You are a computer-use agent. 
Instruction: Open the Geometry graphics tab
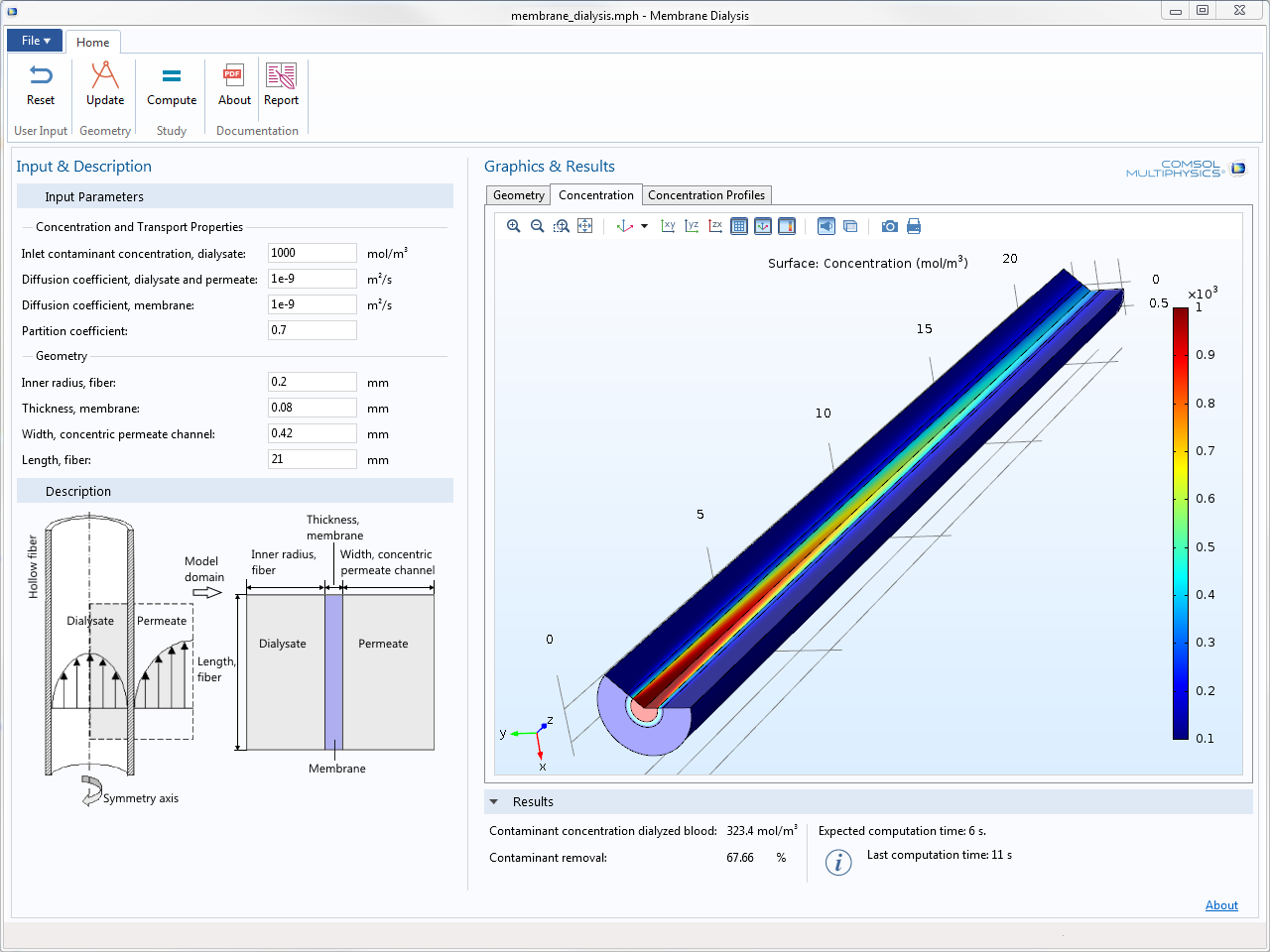click(x=518, y=195)
